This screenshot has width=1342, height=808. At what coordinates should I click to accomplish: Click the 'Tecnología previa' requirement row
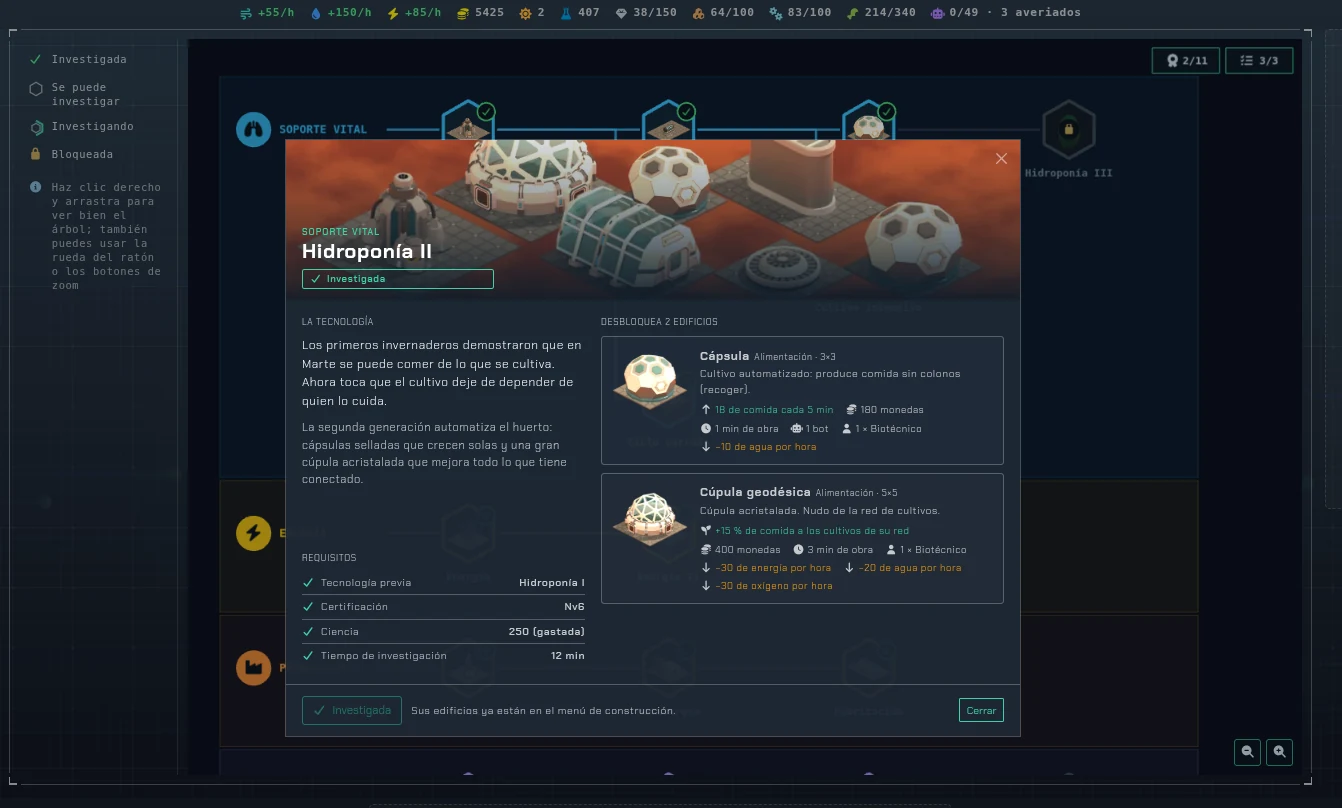pyautogui.click(x=443, y=583)
